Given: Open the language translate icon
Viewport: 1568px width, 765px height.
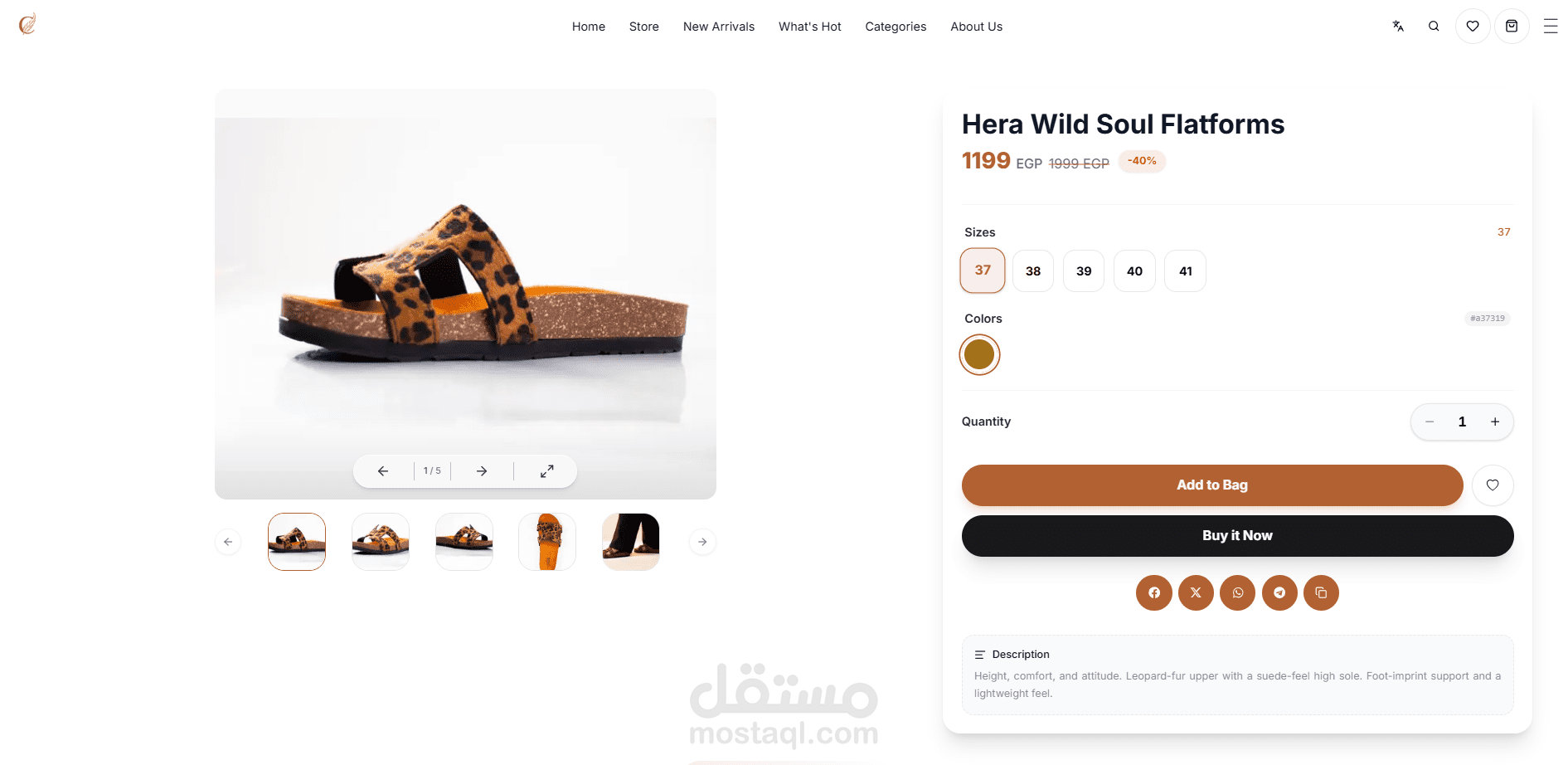Looking at the screenshot, I should [x=1398, y=27].
